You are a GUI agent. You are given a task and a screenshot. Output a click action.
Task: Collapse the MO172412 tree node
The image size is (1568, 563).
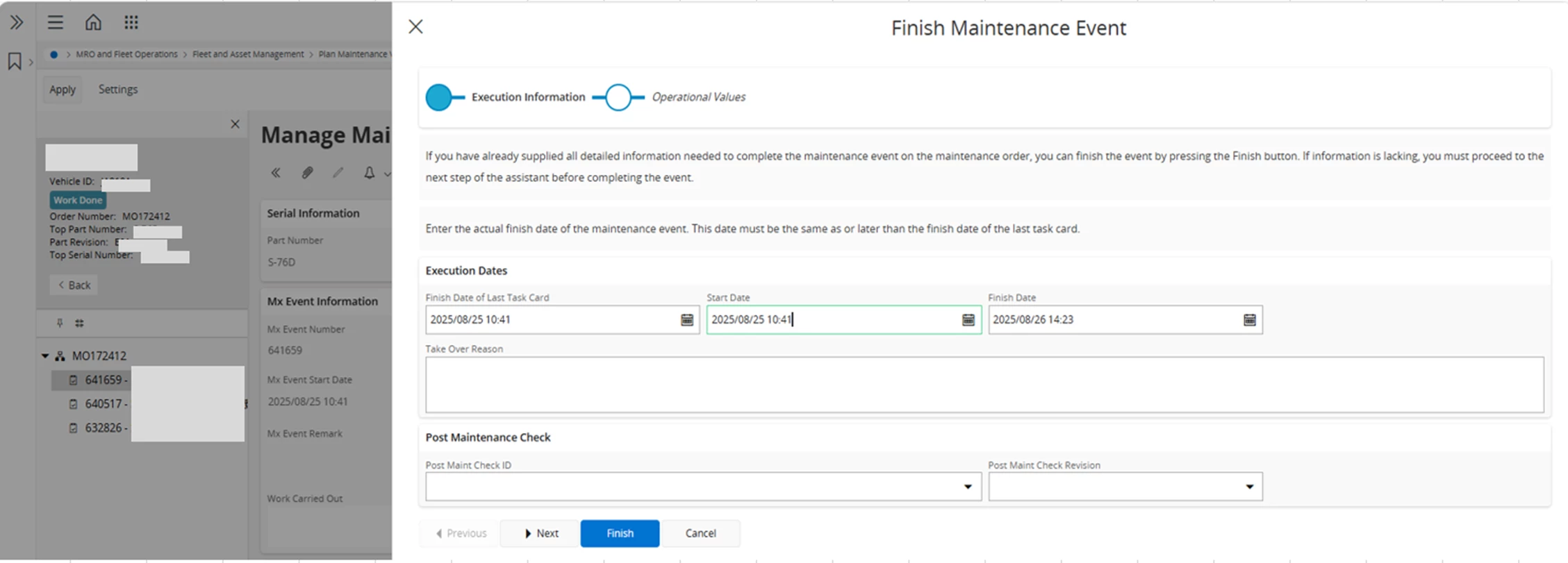[45, 356]
